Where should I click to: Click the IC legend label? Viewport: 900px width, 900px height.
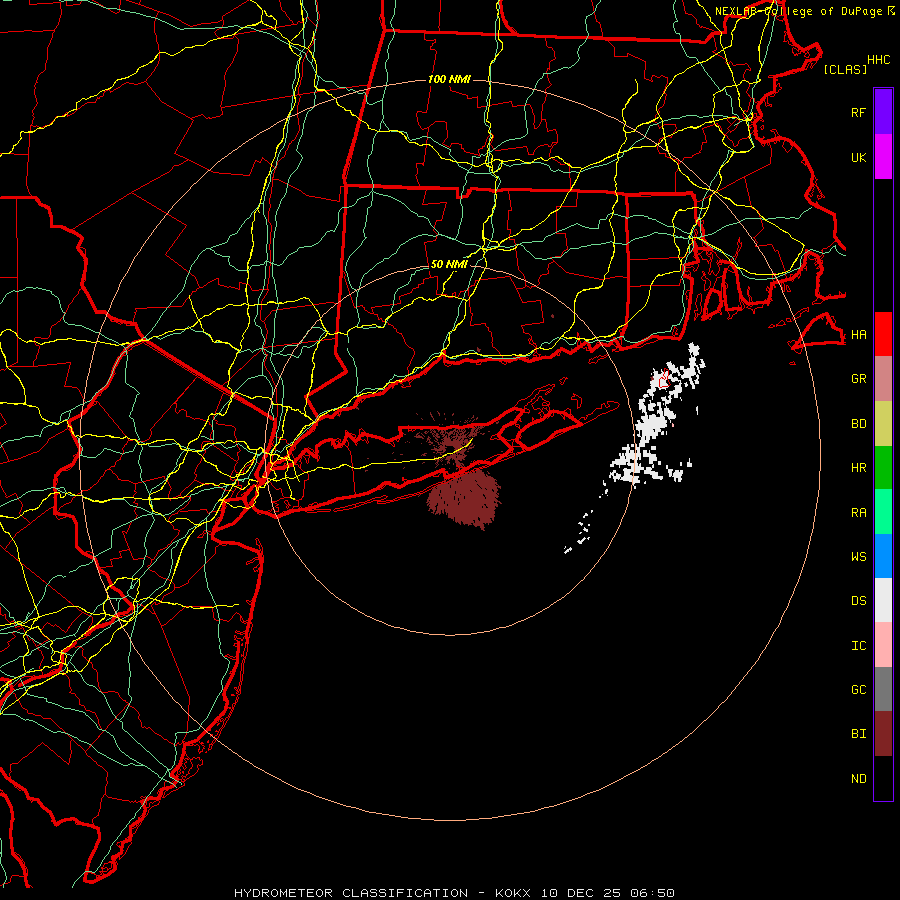pos(858,645)
